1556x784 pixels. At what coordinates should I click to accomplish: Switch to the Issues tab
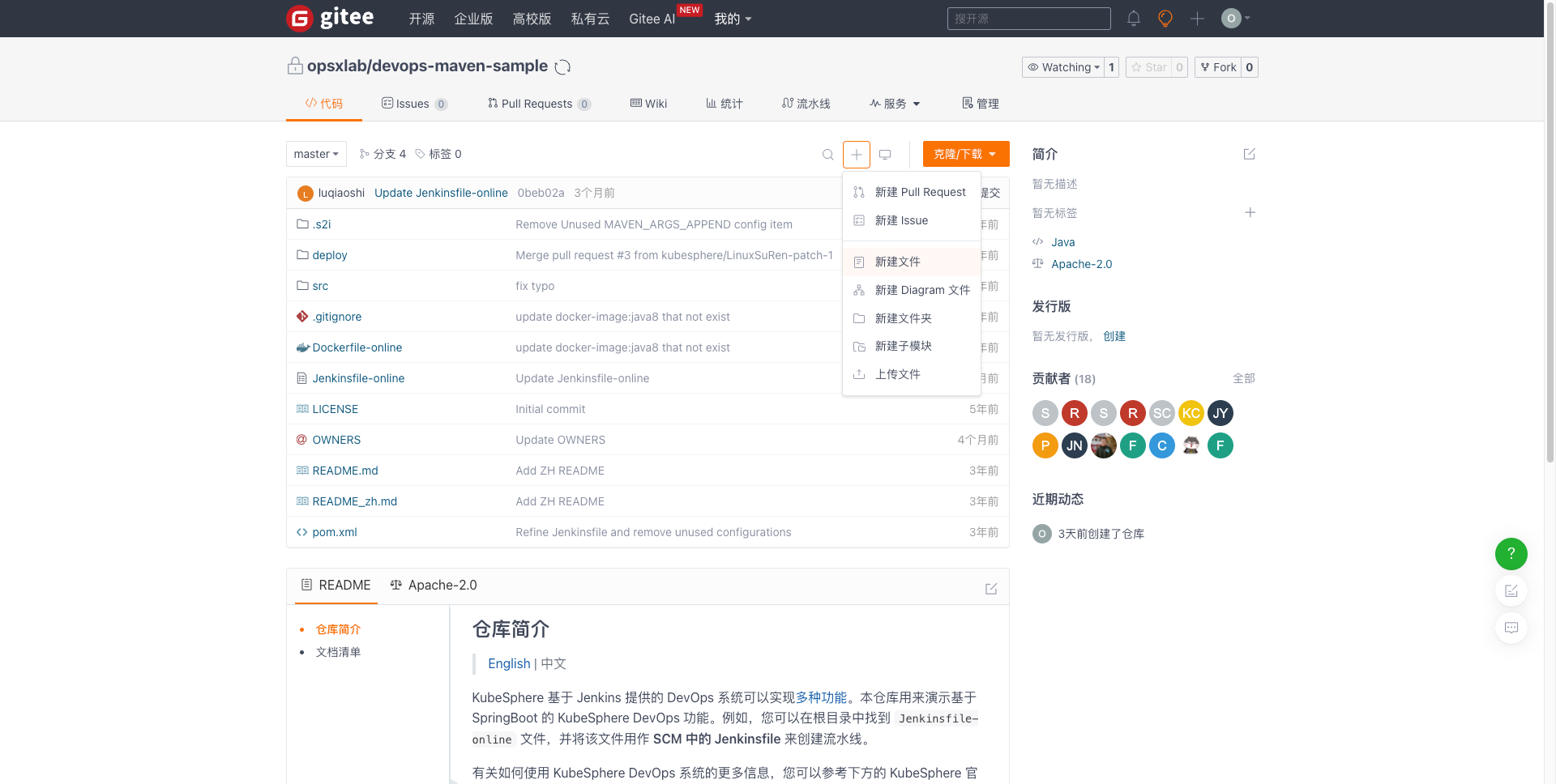click(414, 104)
